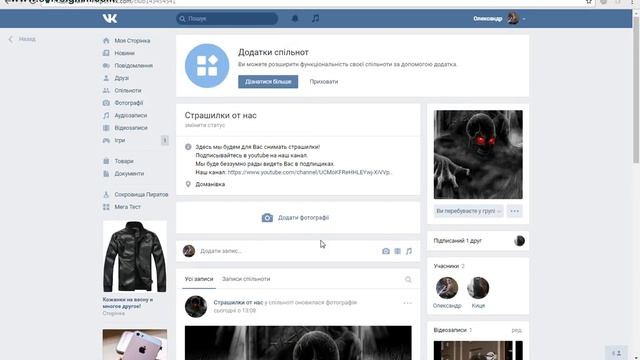Open the Олександр profile dropdown menu
Screen dimensions: 640x360
[x=499, y=18]
